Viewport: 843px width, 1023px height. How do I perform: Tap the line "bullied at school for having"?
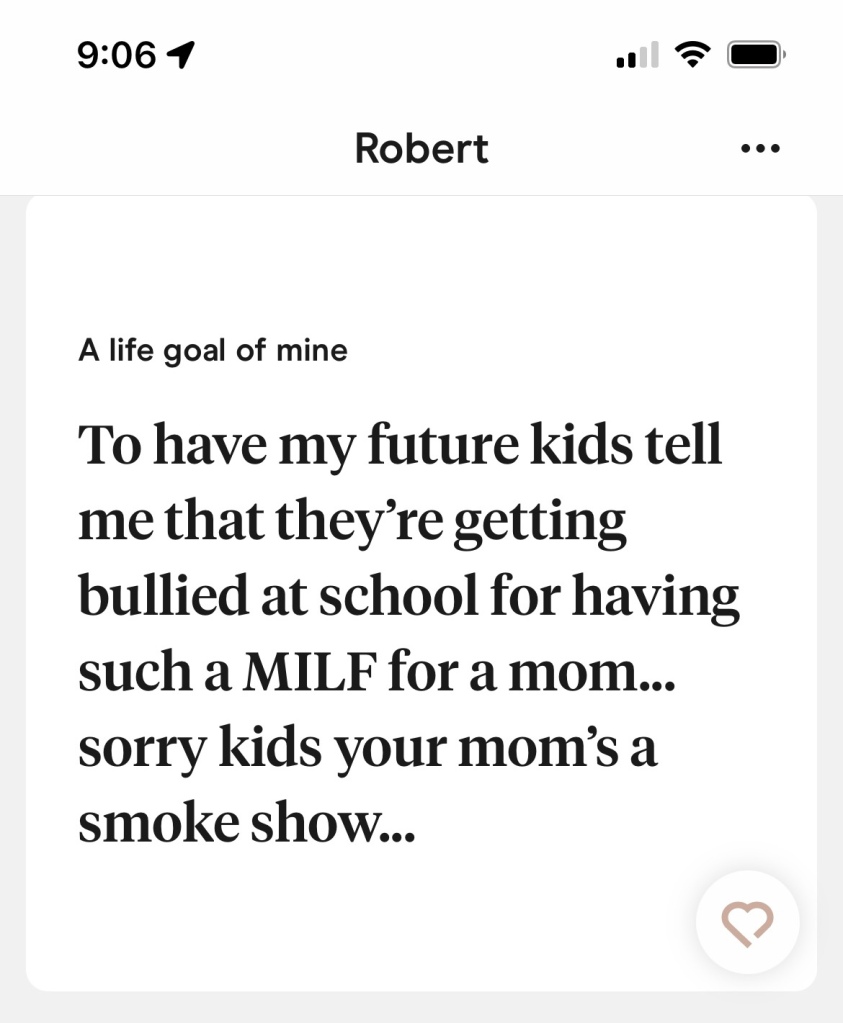[x=409, y=596]
